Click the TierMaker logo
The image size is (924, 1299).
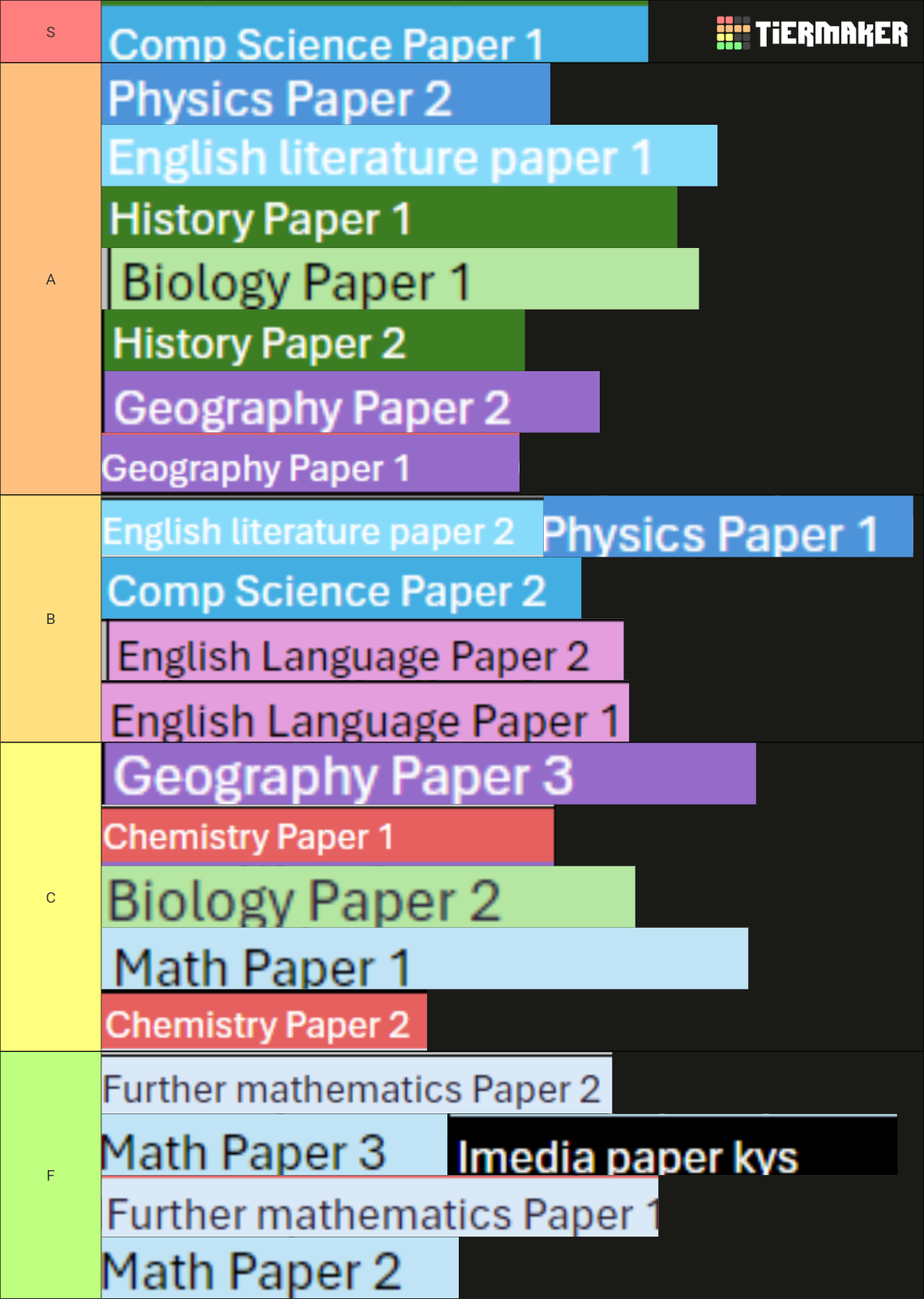812,33
